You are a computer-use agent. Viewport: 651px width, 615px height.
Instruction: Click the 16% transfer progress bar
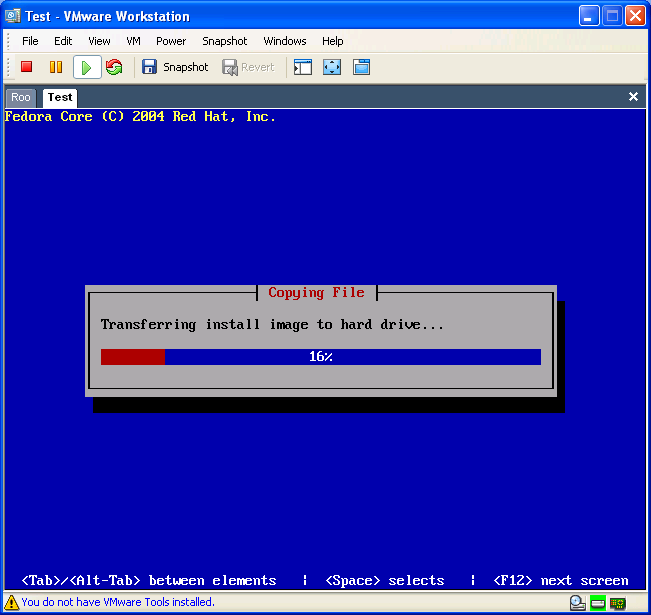(321, 357)
